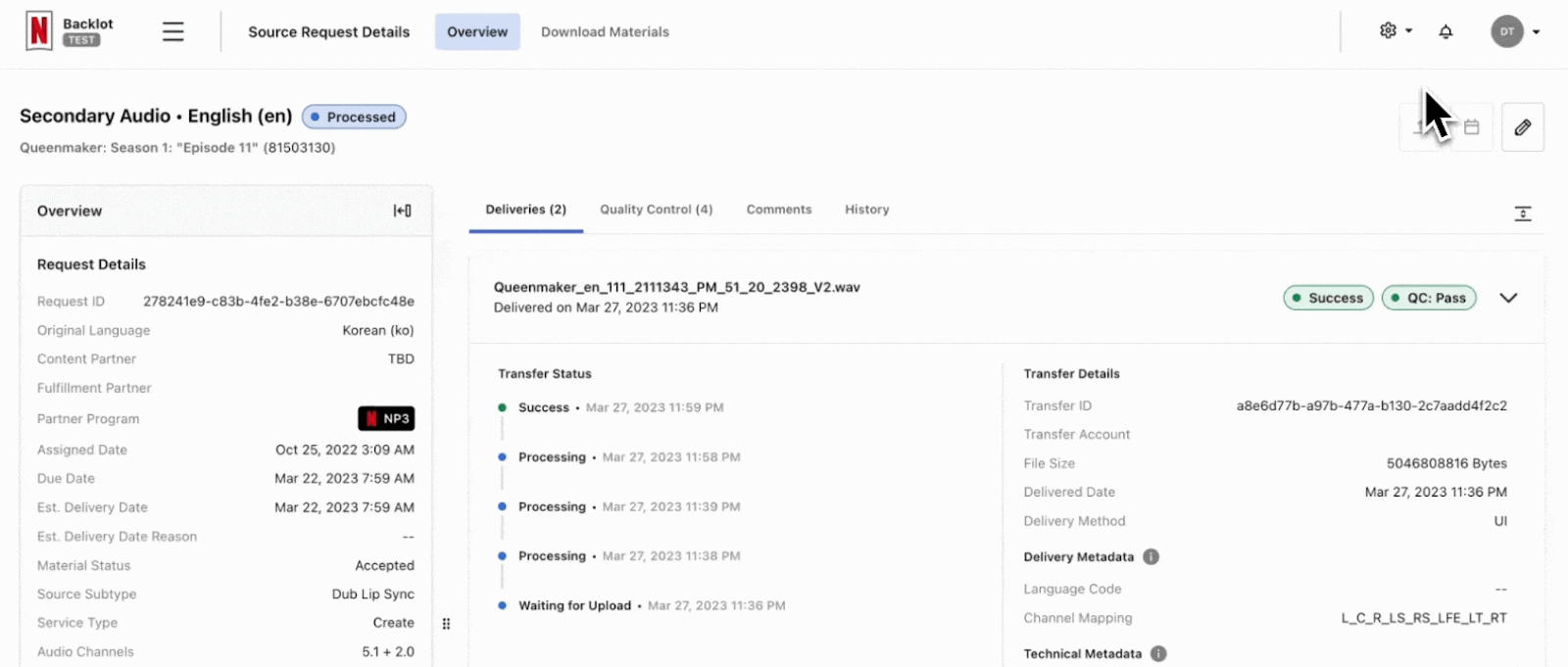1568x667 pixels.
Task: Click the pencil edit button
Action: 1523,127
